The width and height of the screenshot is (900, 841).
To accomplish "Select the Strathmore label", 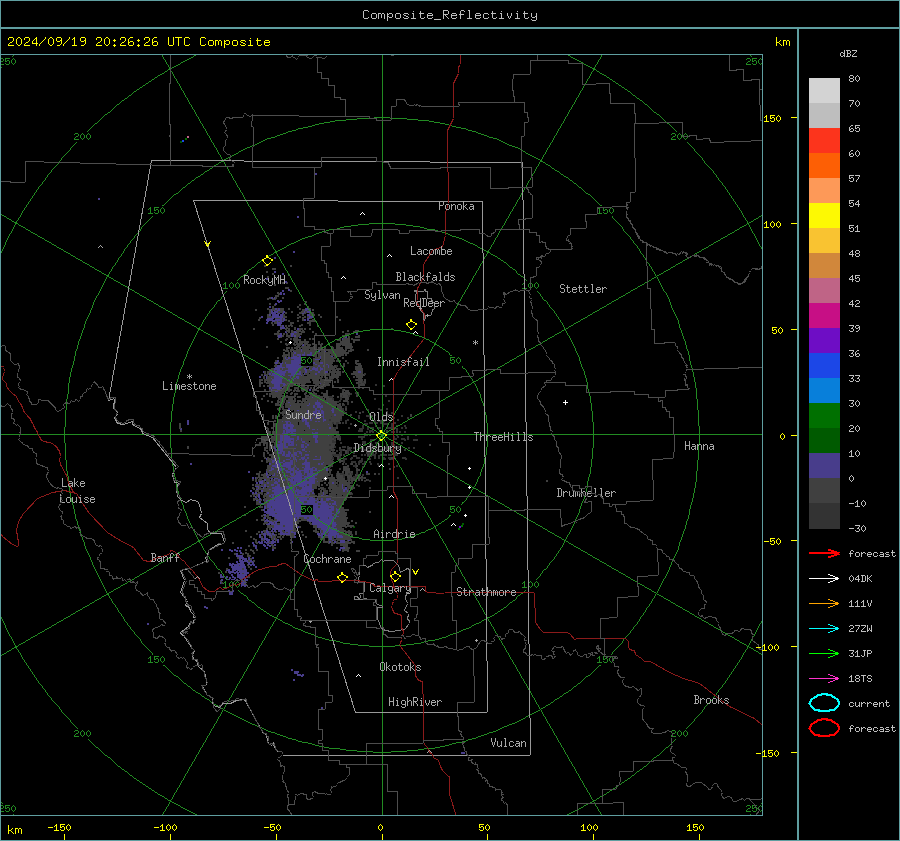I will coord(486,592).
